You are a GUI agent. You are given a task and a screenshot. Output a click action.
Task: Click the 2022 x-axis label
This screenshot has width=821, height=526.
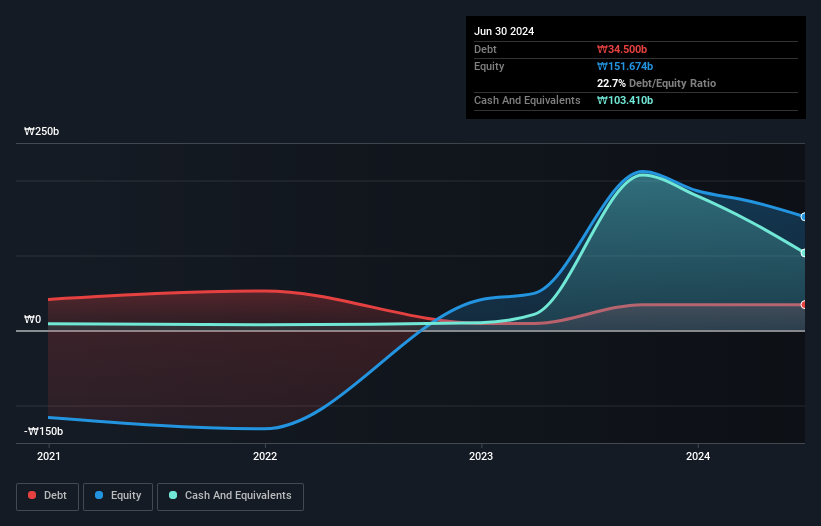[265, 456]
